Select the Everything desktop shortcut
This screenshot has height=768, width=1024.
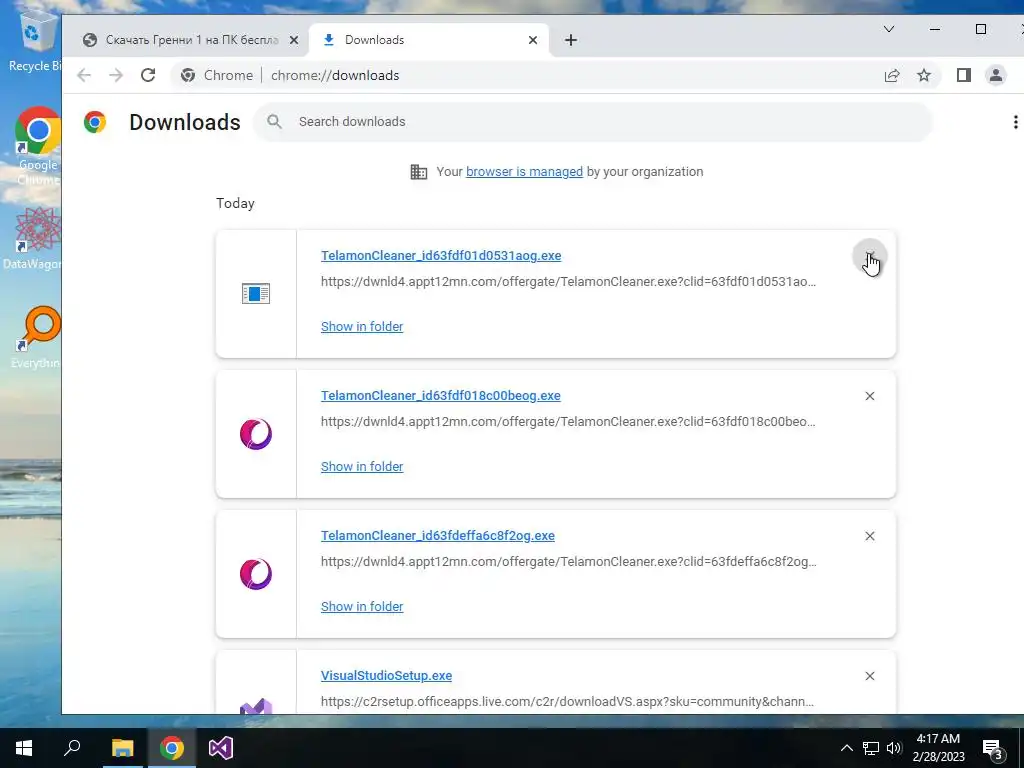coord(37,338)
